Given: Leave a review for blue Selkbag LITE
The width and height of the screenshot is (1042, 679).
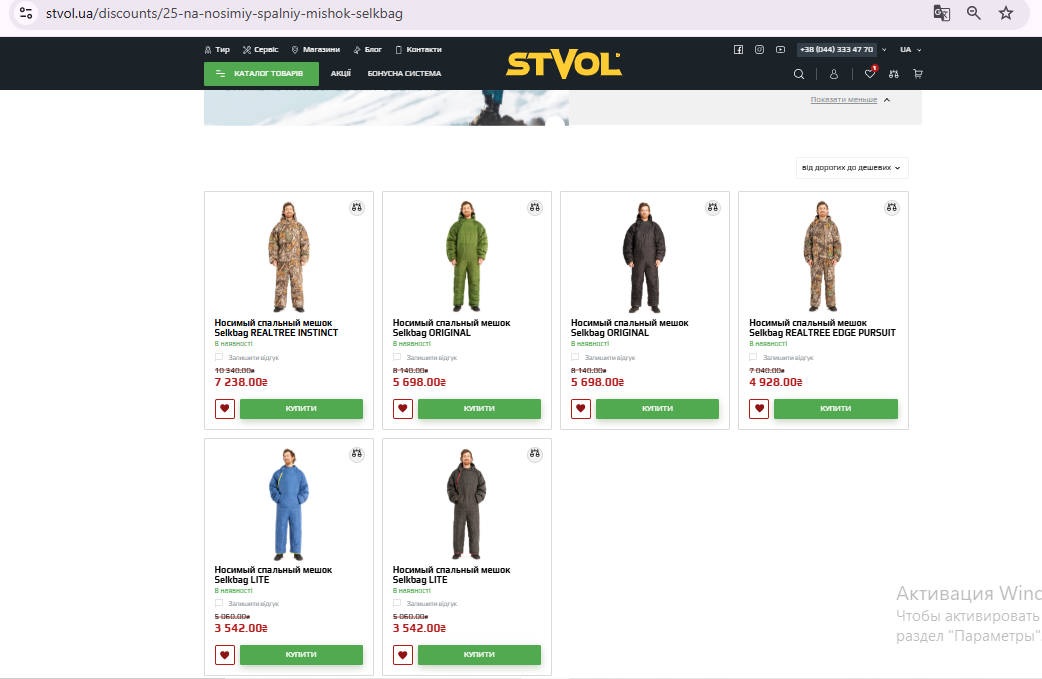Looking at the screenshot, I should 247,604.
